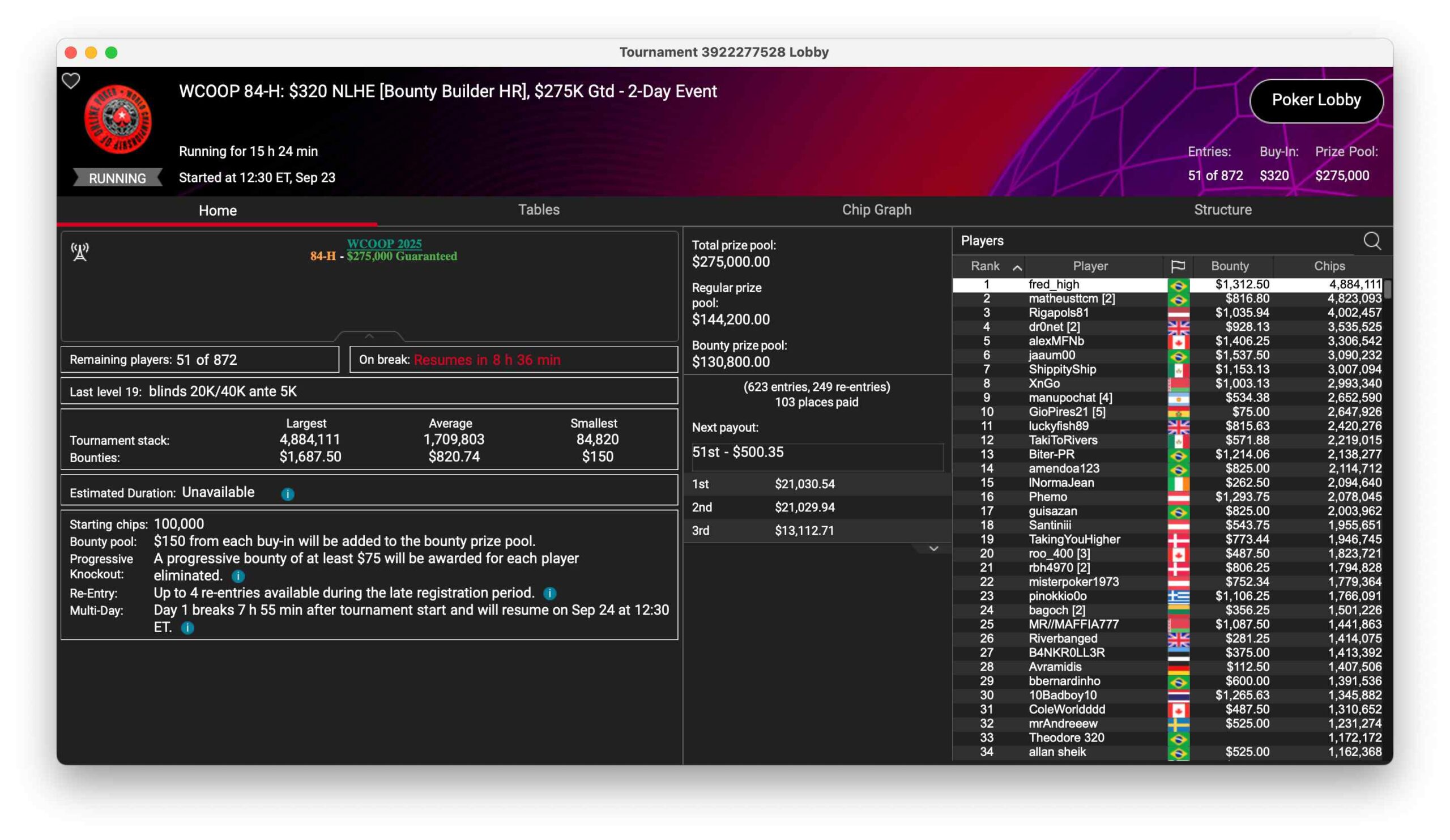This screenshot has width=1450, height=840.
Task: Switch to the Tables tab
Action: click(539, 210)
